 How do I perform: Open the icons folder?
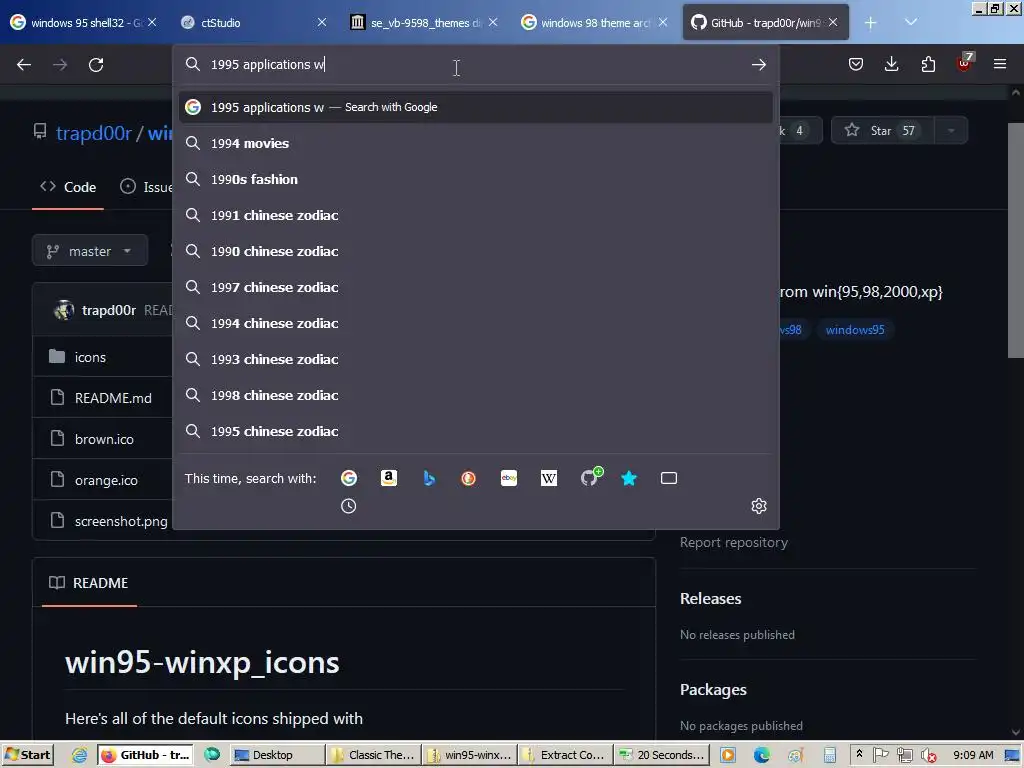90,357
